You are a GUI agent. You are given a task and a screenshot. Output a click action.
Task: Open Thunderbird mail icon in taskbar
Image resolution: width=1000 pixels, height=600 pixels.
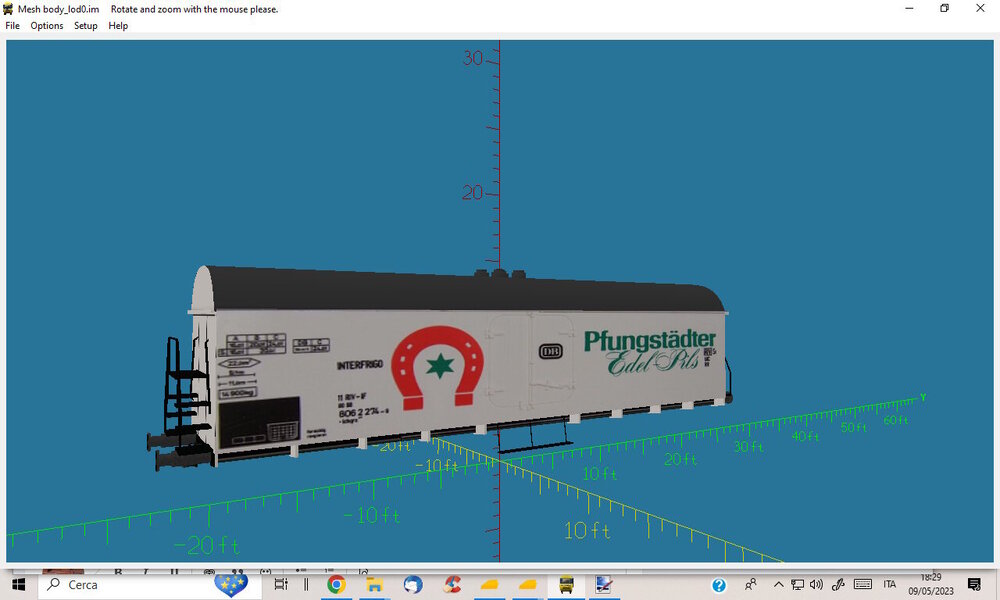(x=413, y=584)
